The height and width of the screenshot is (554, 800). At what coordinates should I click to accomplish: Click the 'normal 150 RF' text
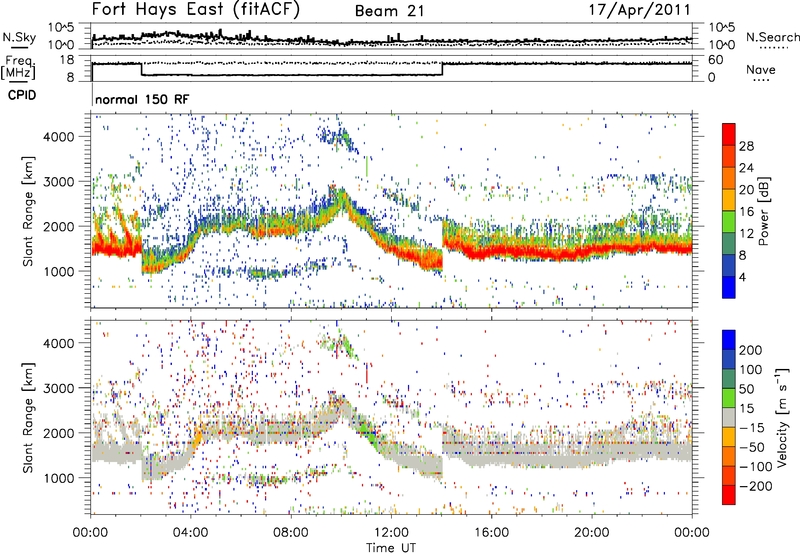[x=142, y=99]
